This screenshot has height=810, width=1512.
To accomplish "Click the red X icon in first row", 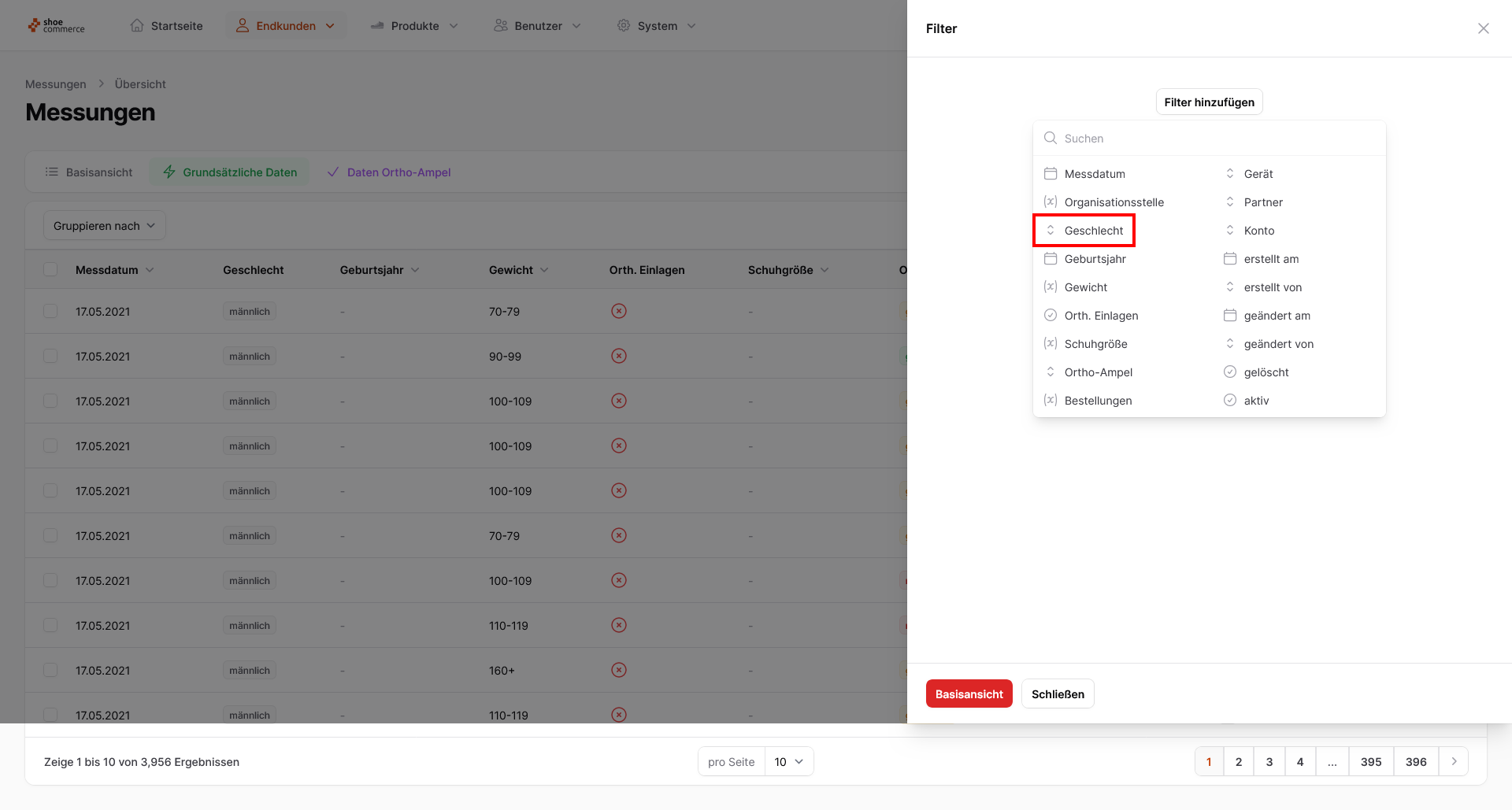I will click(619, 312).
